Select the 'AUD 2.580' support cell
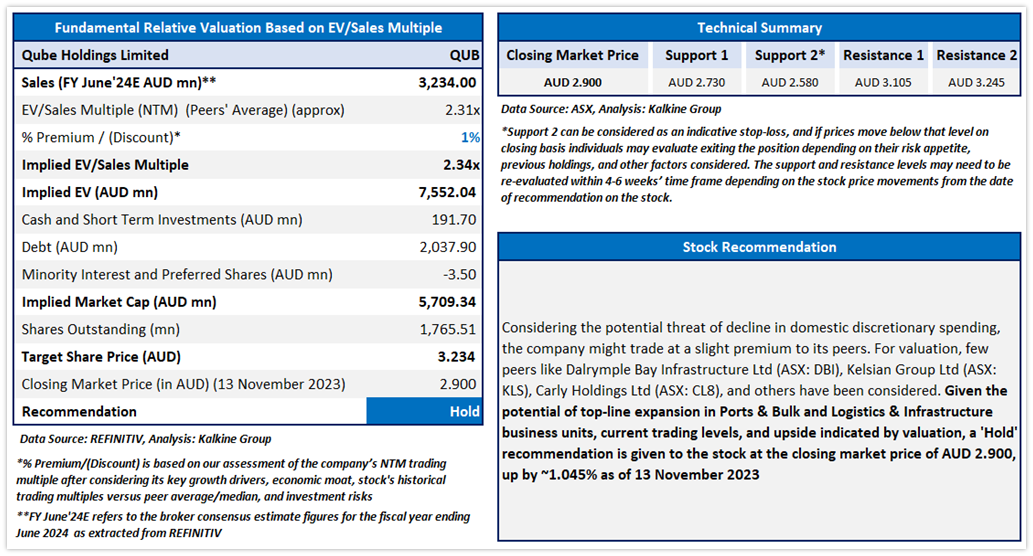The width and height of the screenshot is (1033, 556). (790, 83)
